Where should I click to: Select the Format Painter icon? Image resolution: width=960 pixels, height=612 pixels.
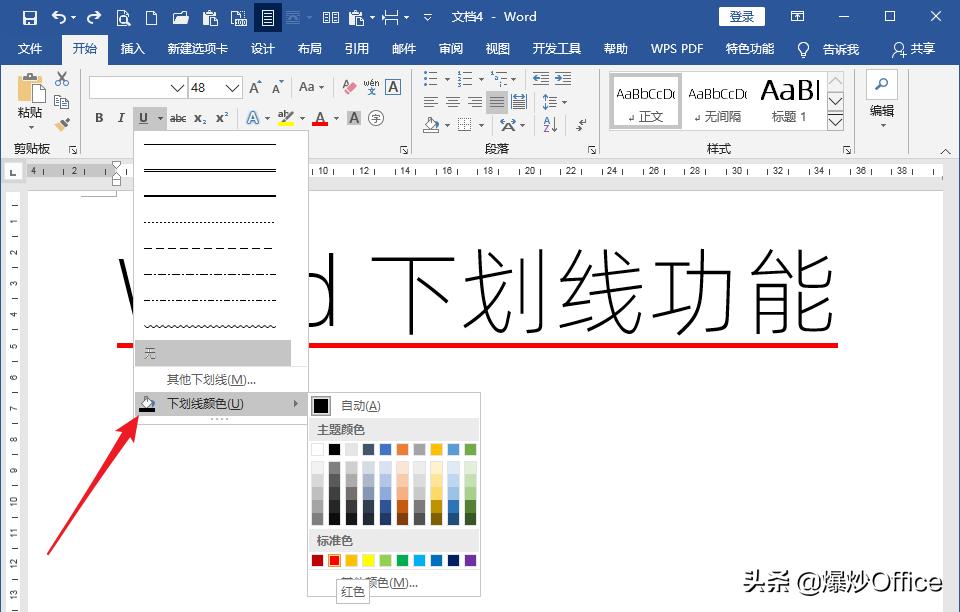pyautogui.click(x=60, y=123)
